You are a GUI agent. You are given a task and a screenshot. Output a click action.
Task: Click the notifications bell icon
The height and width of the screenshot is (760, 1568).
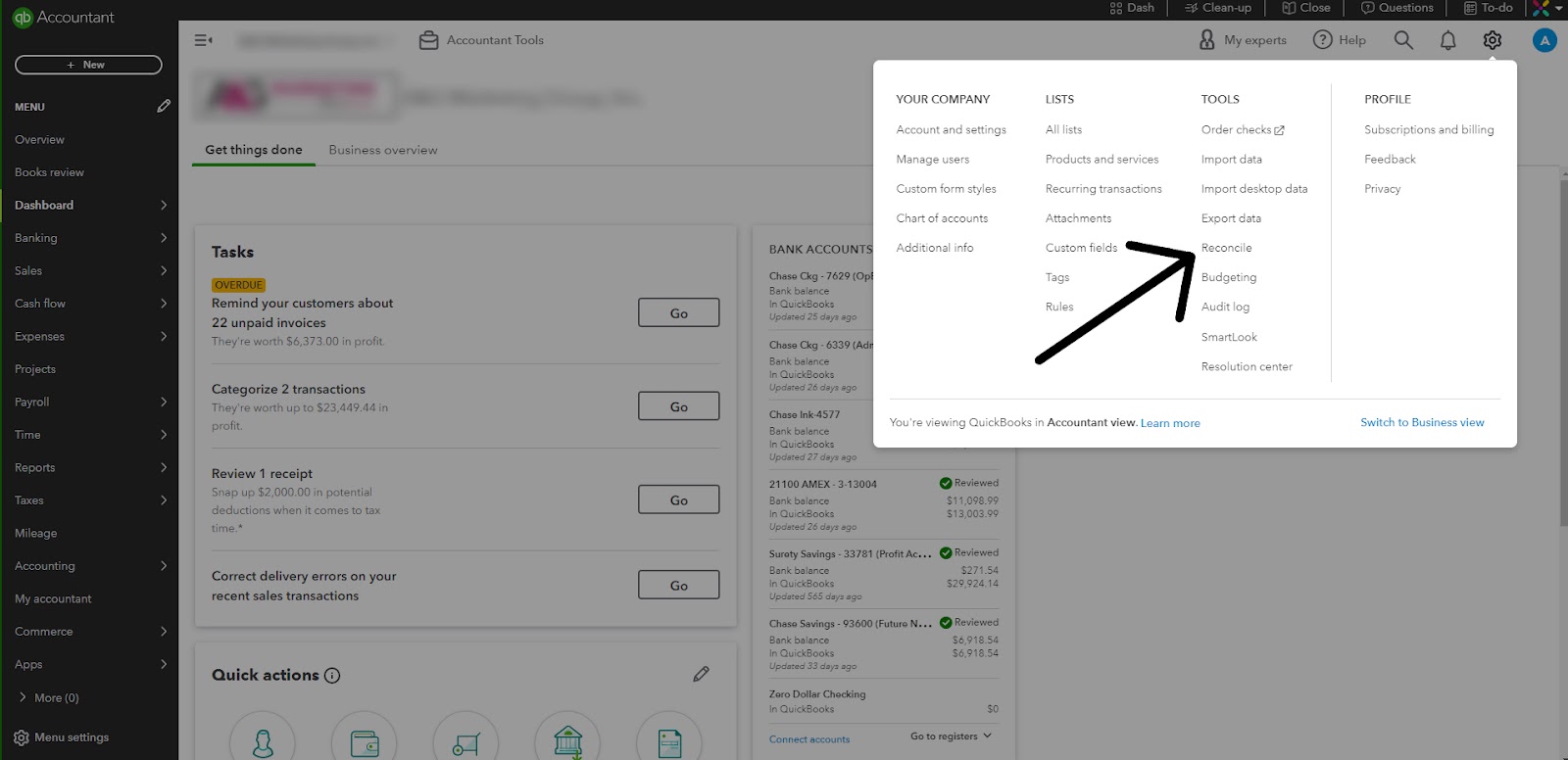tap(1447, 40)
